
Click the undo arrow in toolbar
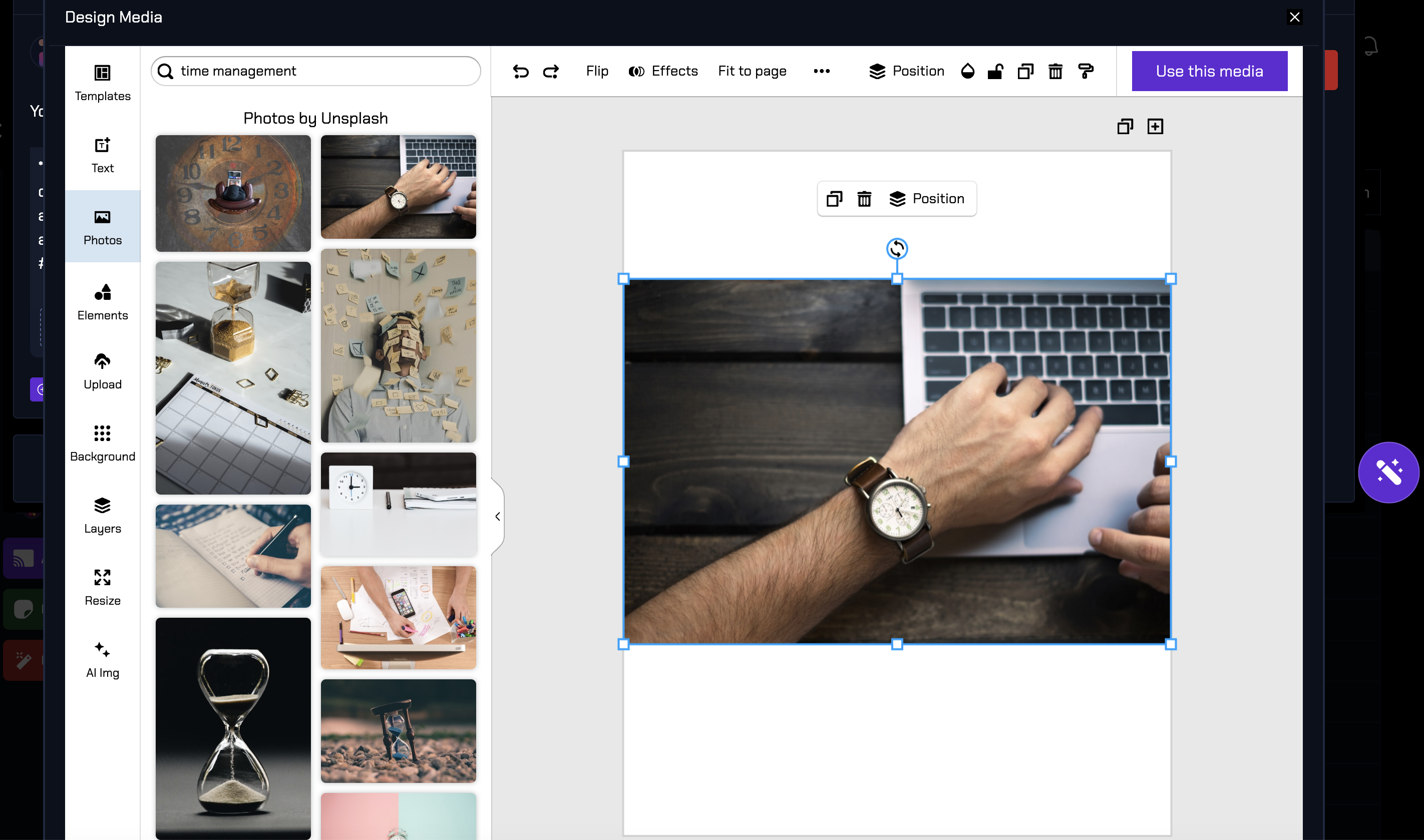coord(520,71)
